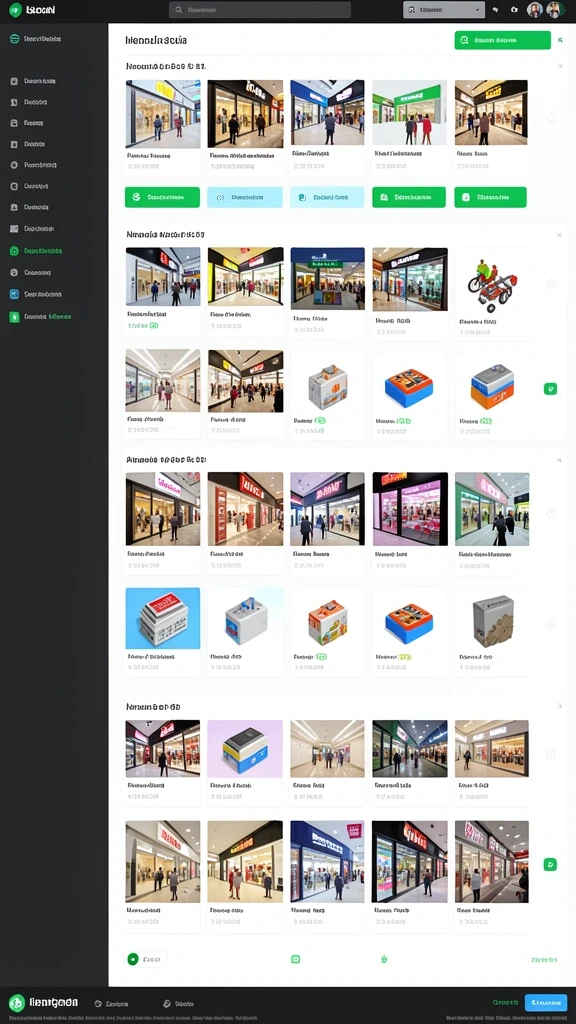
Task: Open the box thumbnail with bright blue background
Action: pyautogui.click(x=163, y=618)
